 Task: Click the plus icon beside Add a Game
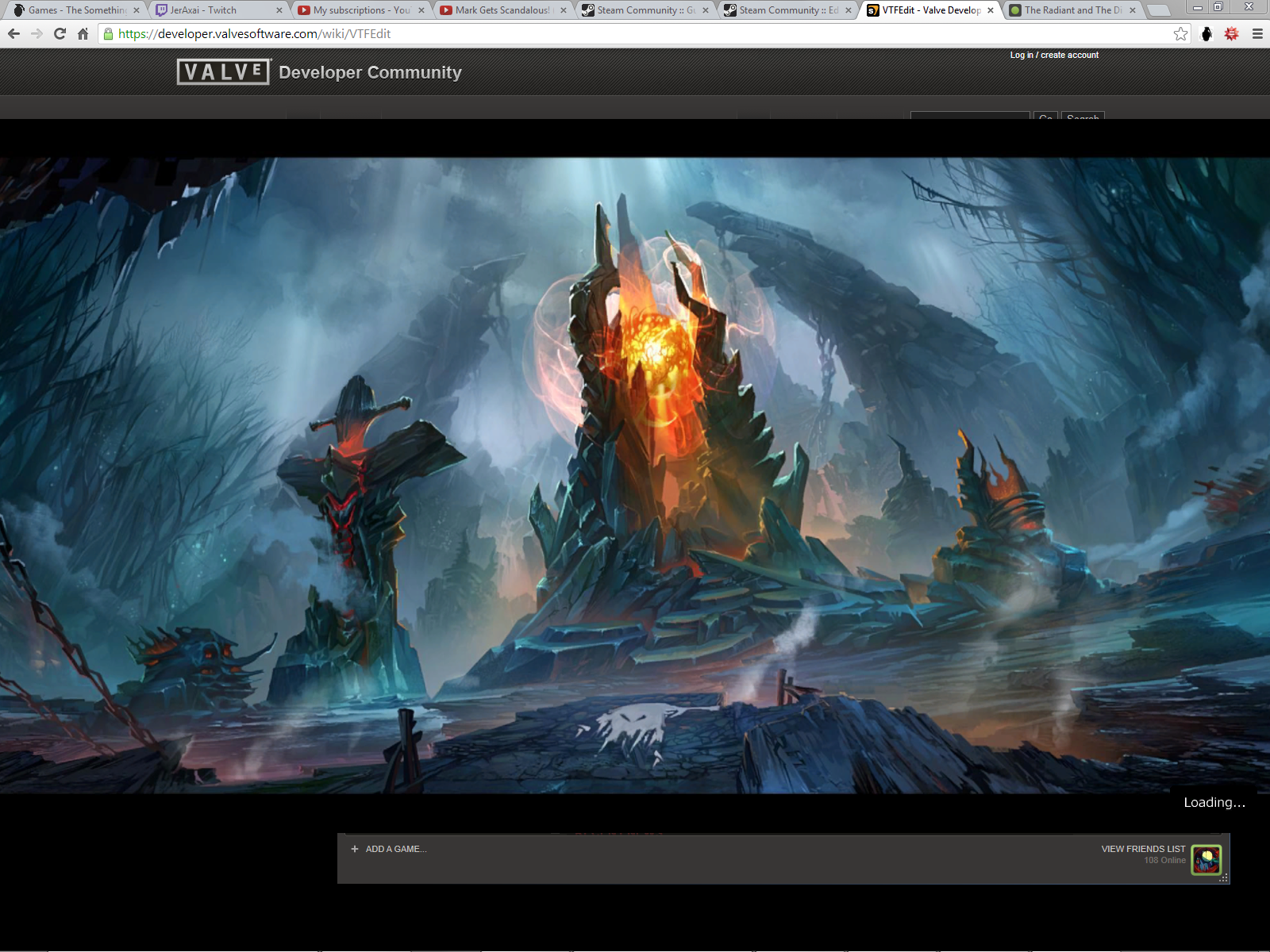coord(355,849)
